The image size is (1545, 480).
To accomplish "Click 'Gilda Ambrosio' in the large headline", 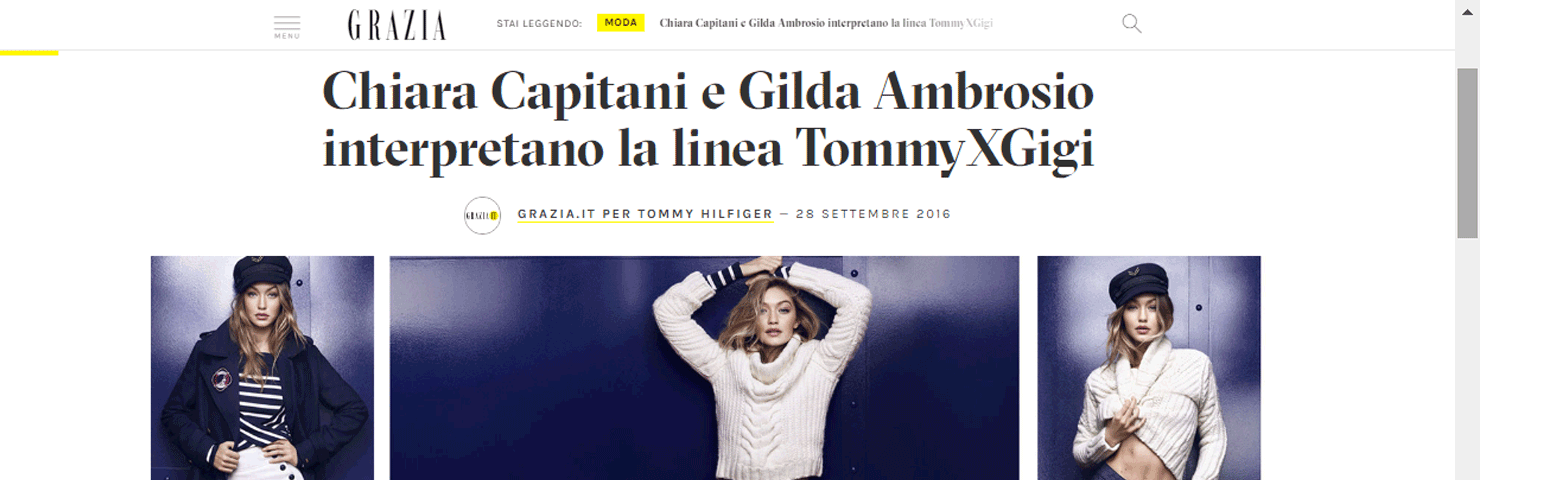I will pyautogui.click(x=916, y=91).
